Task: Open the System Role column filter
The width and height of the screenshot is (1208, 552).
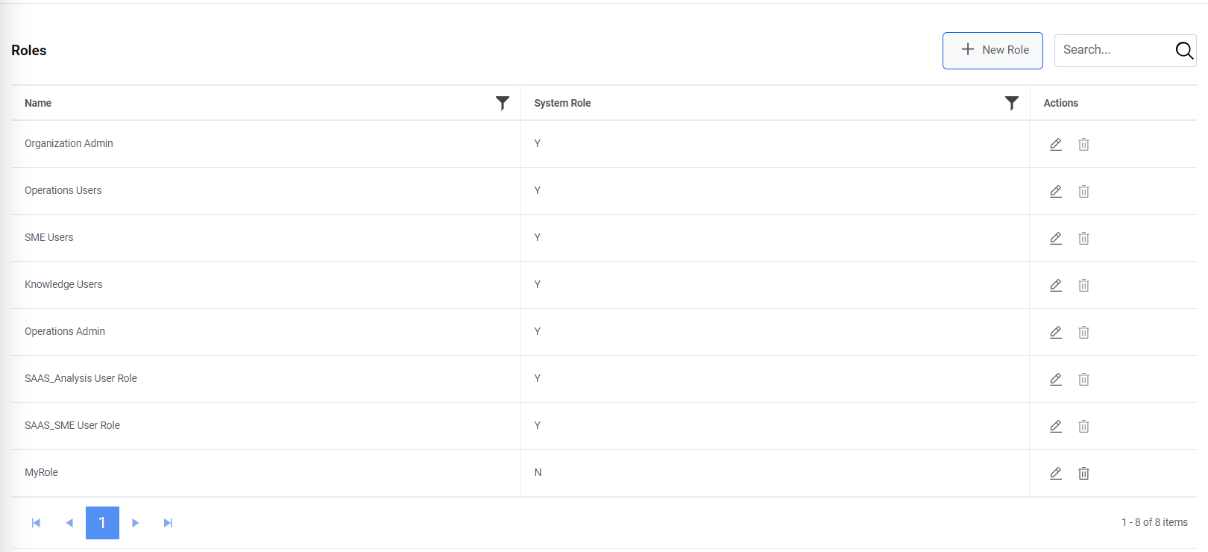Action: pyautogui.click(x=1011, y=103)
